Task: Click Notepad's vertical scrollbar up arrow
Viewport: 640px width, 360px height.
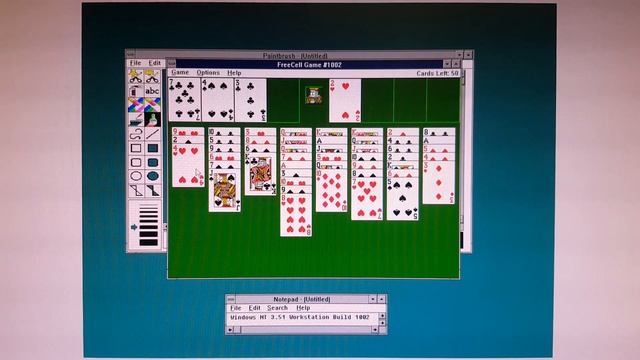Action: 382,316
